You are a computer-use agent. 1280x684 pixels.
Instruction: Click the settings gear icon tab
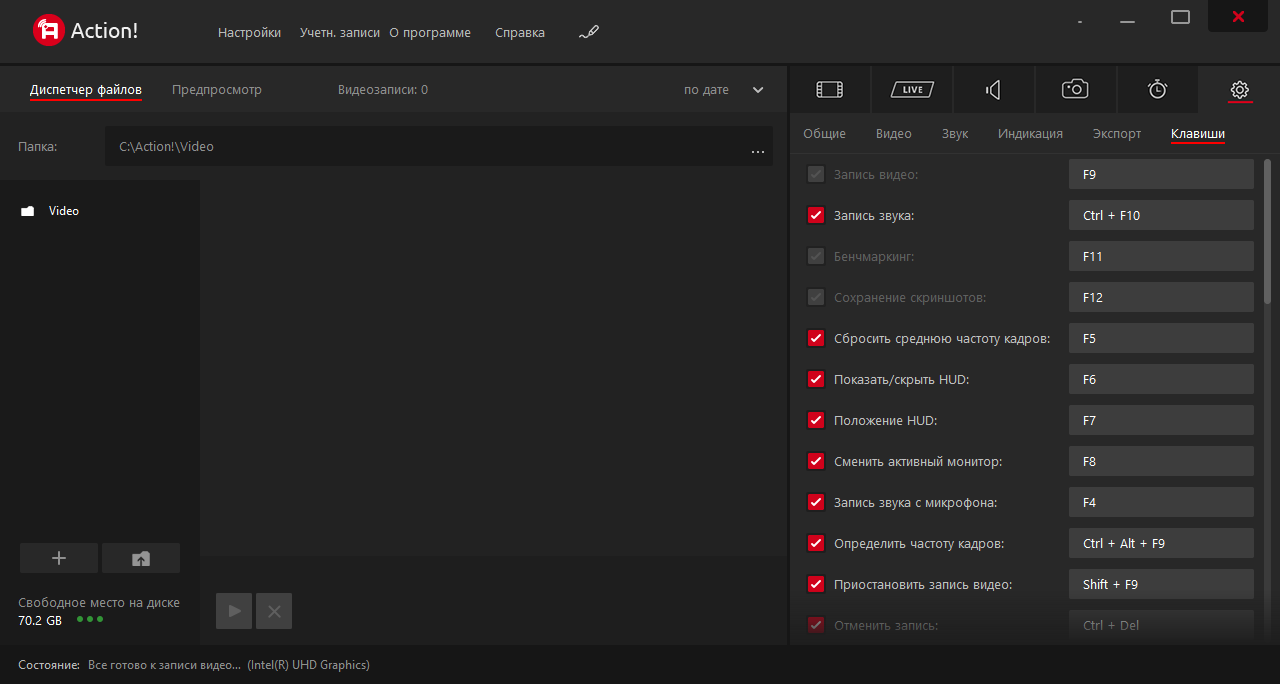pyautogui.click(x=1239, y=90)
